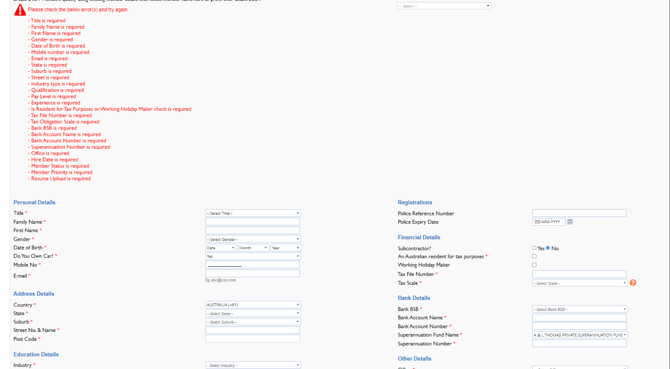
Task: Click the Post Code input field
Action: (253, 339)
